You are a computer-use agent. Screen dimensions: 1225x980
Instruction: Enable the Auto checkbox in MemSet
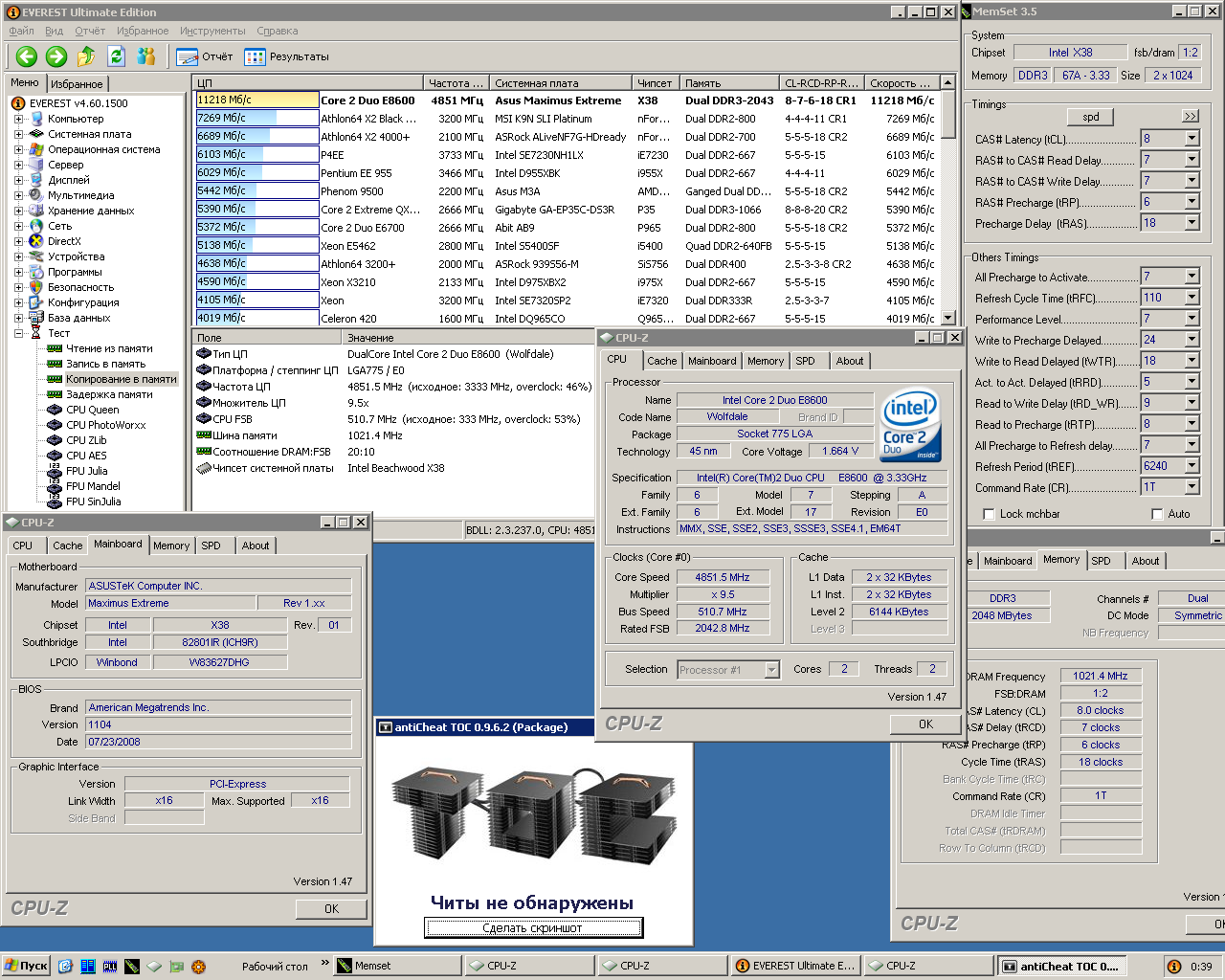coord(1157,514)
